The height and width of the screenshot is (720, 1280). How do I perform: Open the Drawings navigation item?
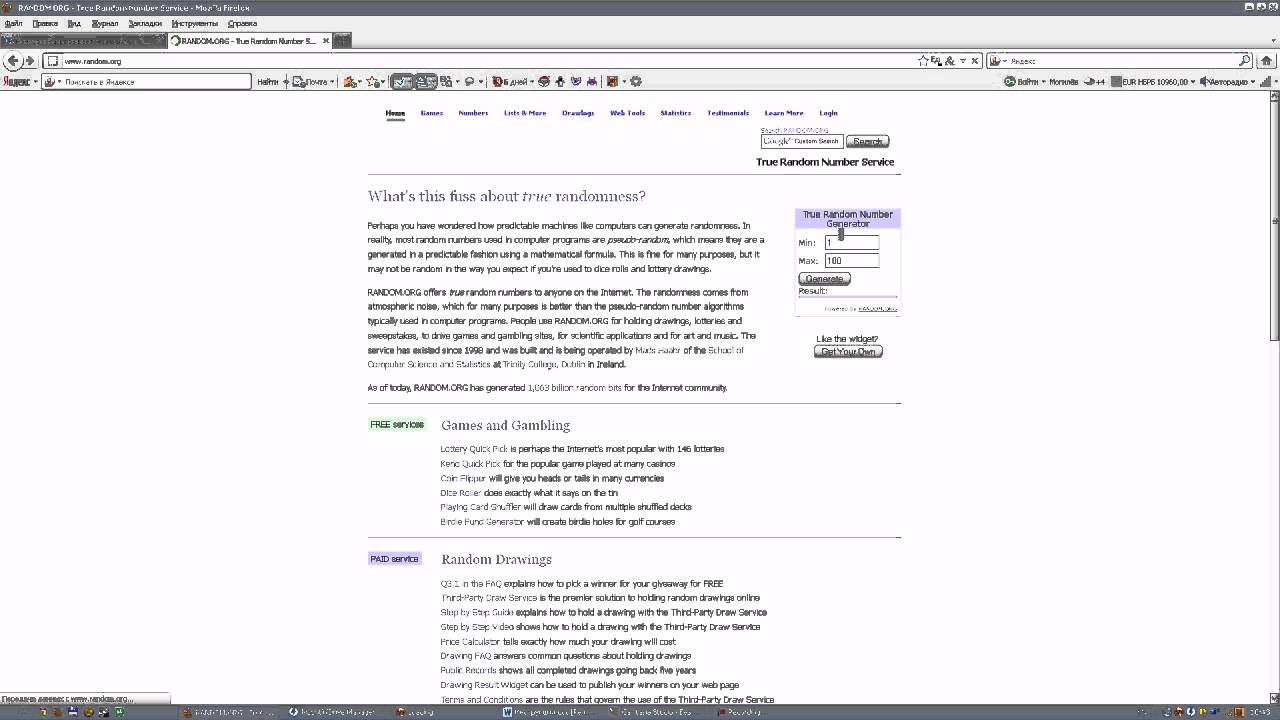(578, 113)
